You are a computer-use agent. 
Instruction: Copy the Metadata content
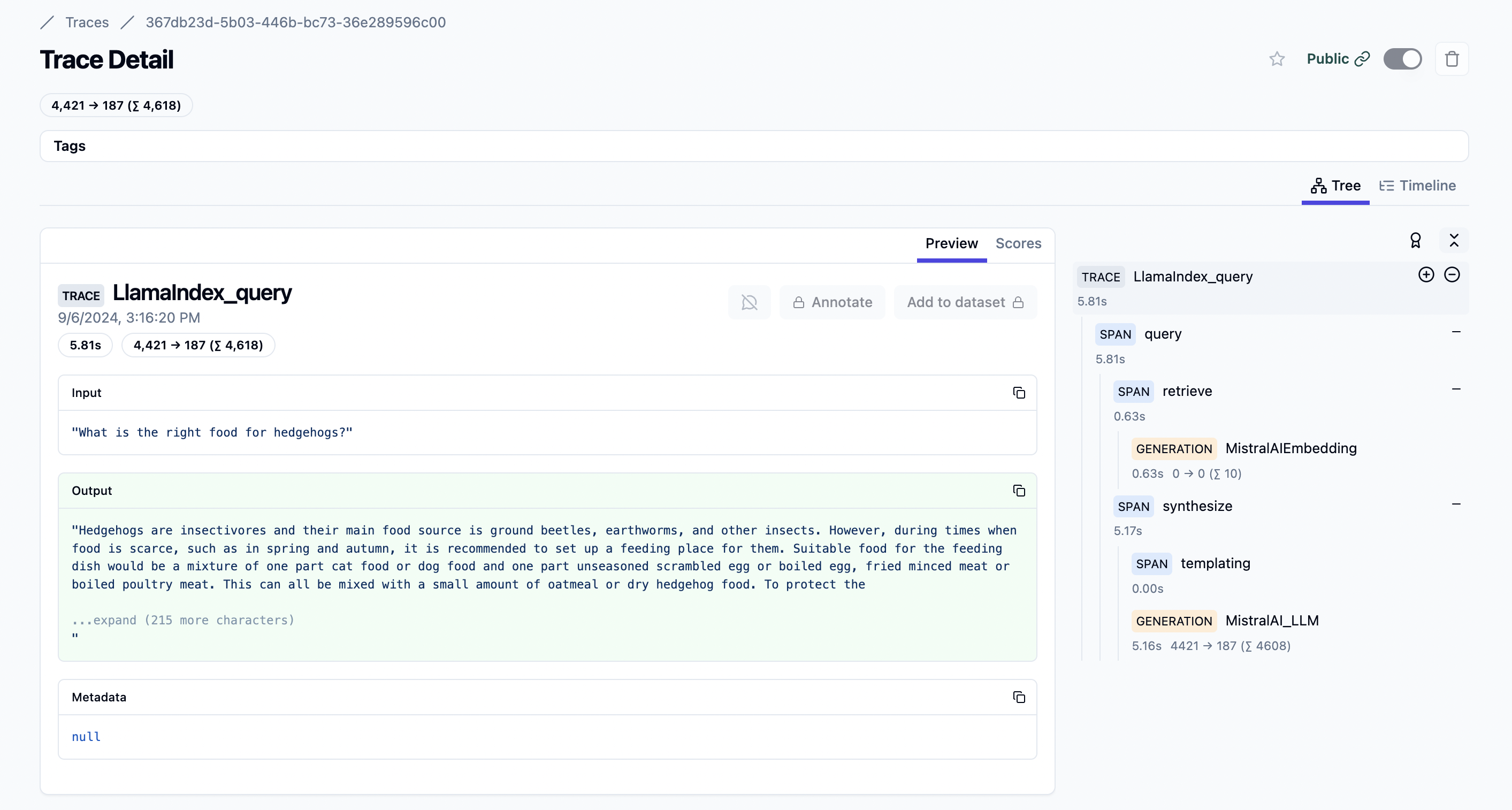click(x=1019, y=697)
